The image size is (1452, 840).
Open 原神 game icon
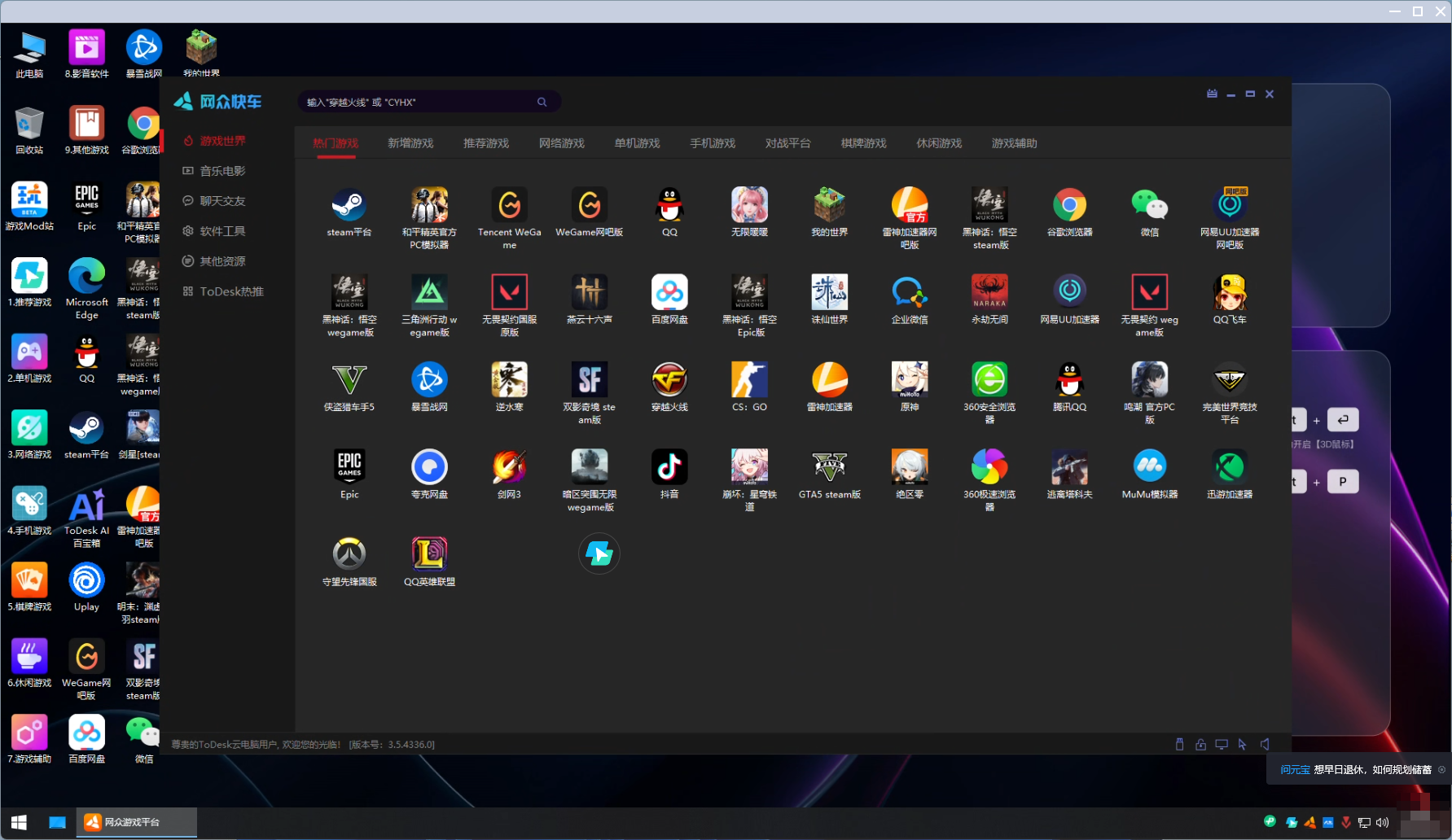point(910,380)
